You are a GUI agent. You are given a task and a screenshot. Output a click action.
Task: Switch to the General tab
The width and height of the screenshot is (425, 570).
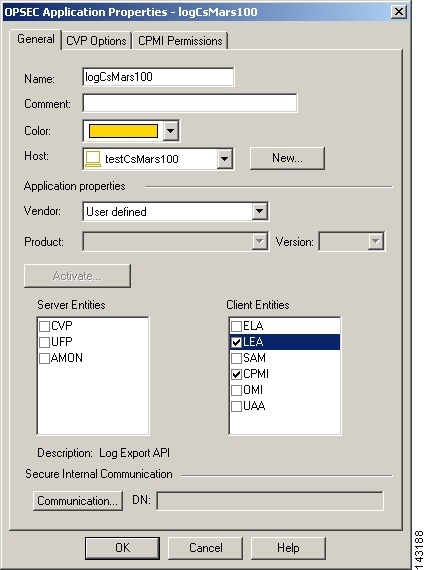tap(36, 39)
